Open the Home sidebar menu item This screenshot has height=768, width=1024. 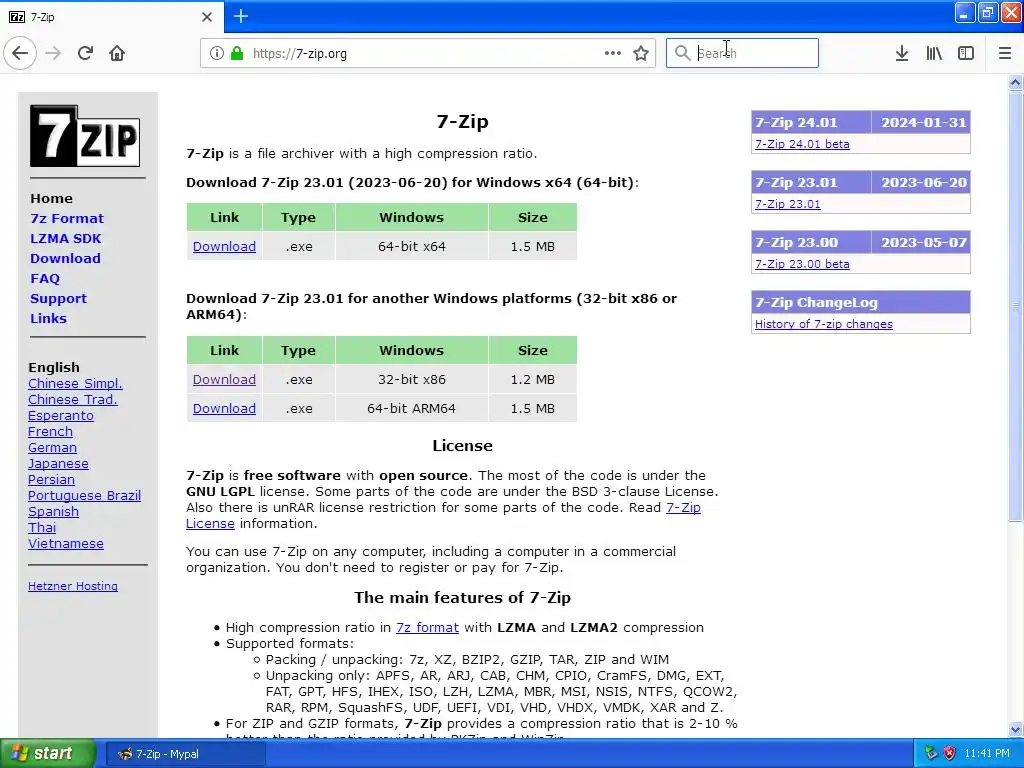(x=52, y=199)
